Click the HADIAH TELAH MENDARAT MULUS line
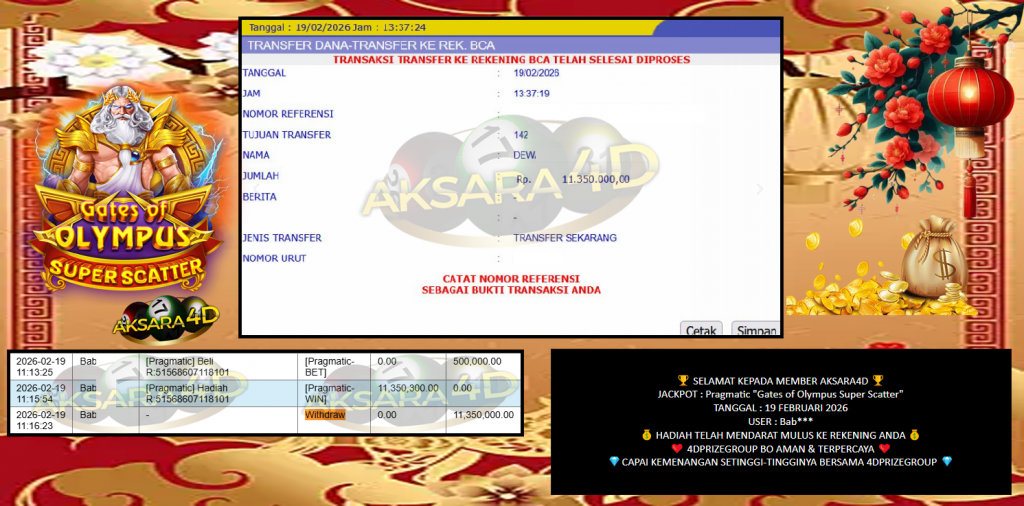Screen dimensions: 1024x506 [780, 435]
